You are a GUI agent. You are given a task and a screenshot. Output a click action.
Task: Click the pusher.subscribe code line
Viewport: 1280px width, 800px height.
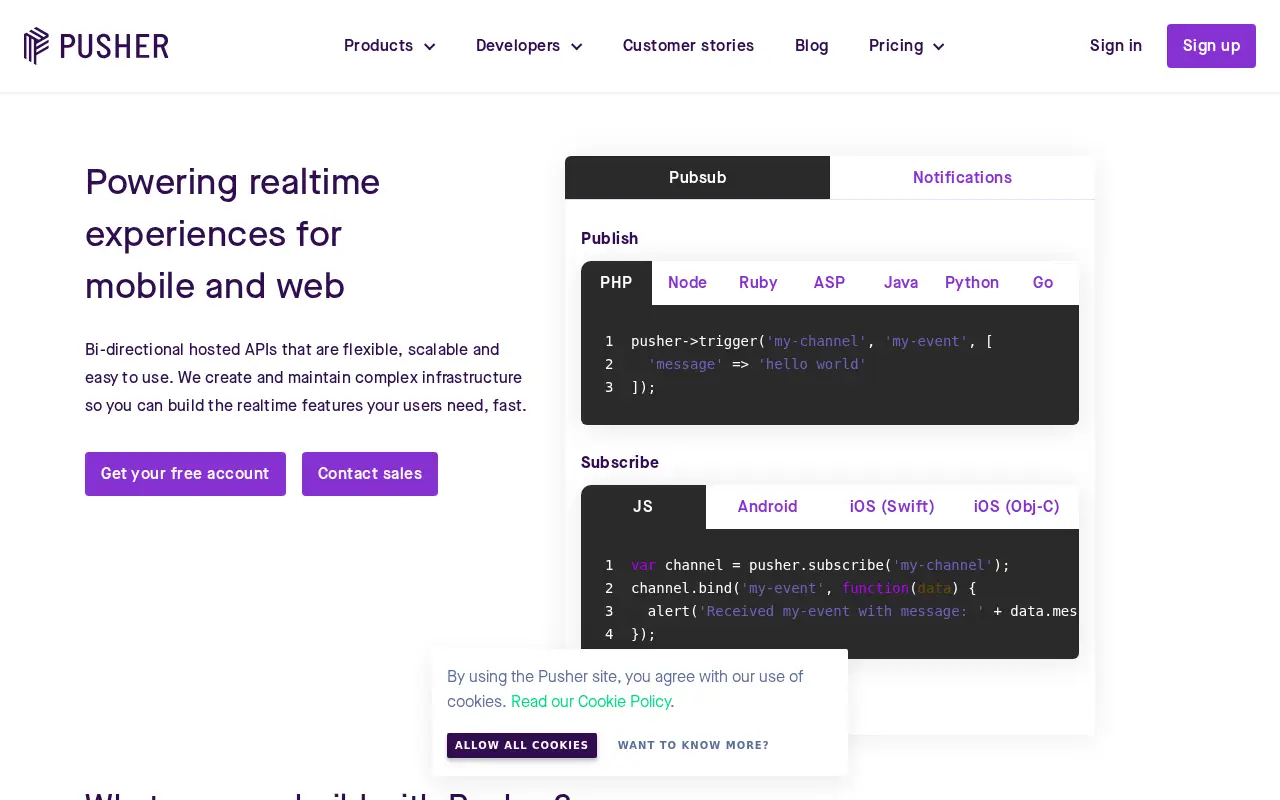pyautogui.click(x=820, y=565)
